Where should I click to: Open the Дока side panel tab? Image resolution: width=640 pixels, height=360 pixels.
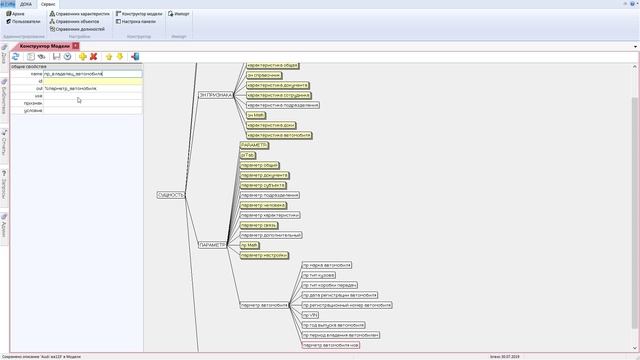(x=4, y=54)
